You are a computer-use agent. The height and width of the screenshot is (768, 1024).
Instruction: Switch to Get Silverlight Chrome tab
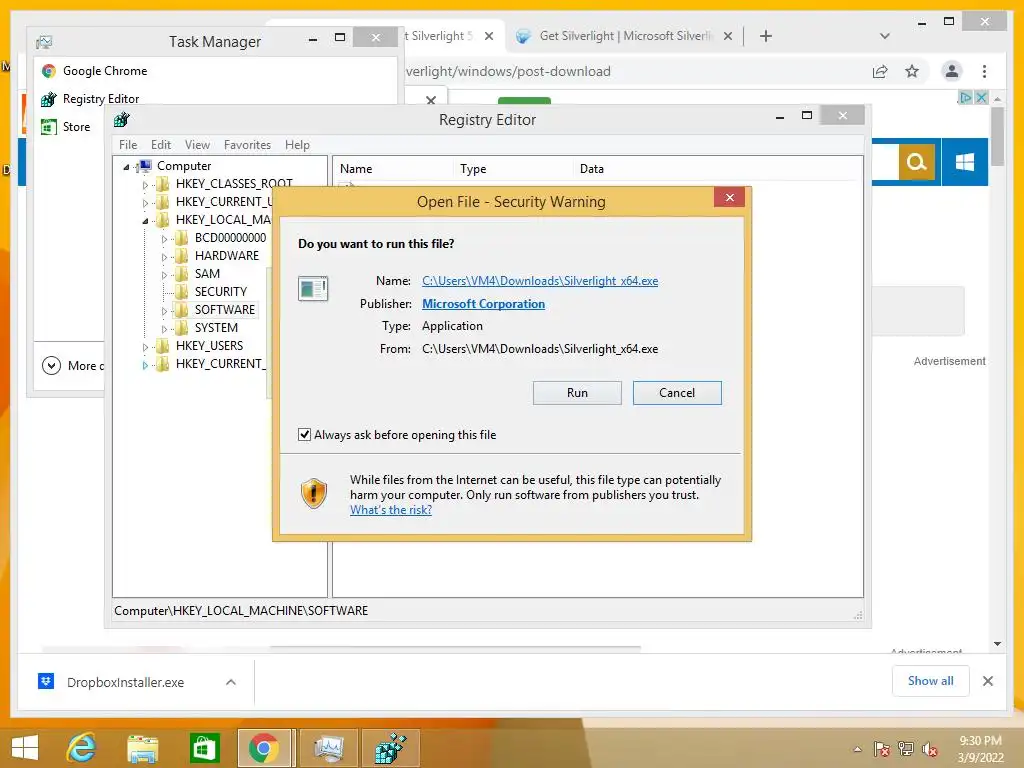pos(624,36)
